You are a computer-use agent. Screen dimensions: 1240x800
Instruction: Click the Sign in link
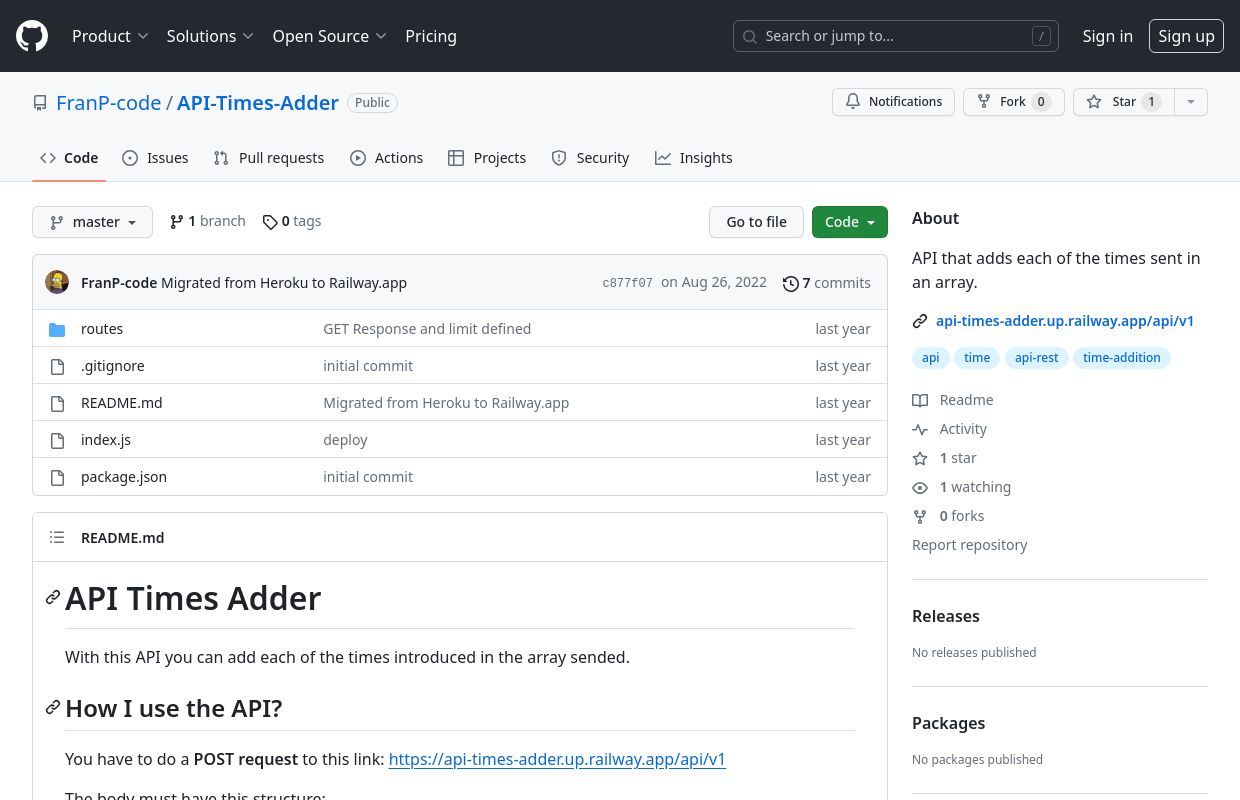pyautogui.click(x=1108, y=36)
